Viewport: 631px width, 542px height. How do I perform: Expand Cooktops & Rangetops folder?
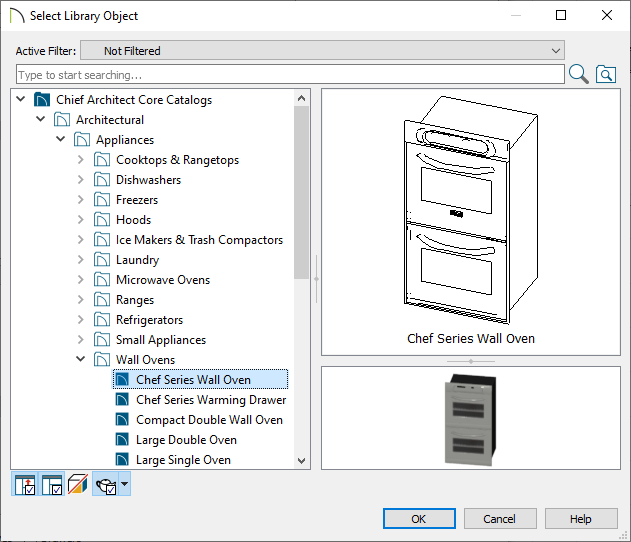tap(80, 159)
